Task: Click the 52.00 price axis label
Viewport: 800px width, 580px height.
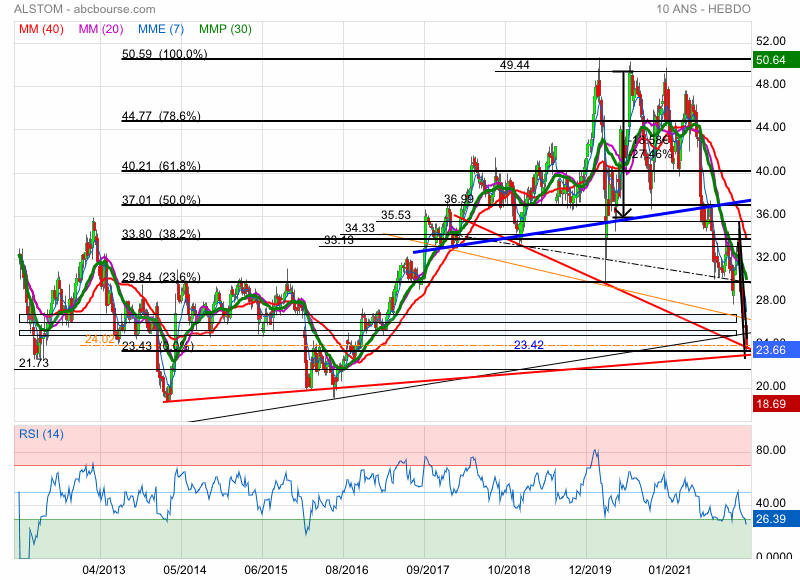Action: 770,41
